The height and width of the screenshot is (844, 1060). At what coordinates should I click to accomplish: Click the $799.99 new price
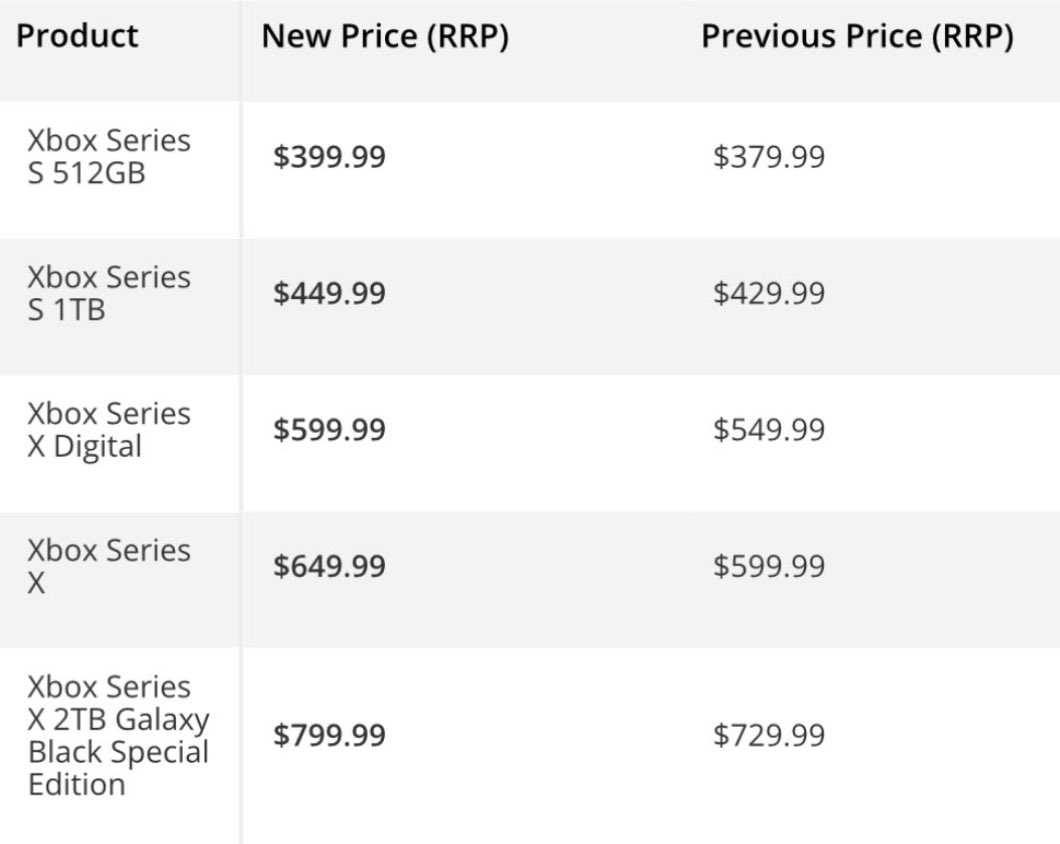pos(329,735)
